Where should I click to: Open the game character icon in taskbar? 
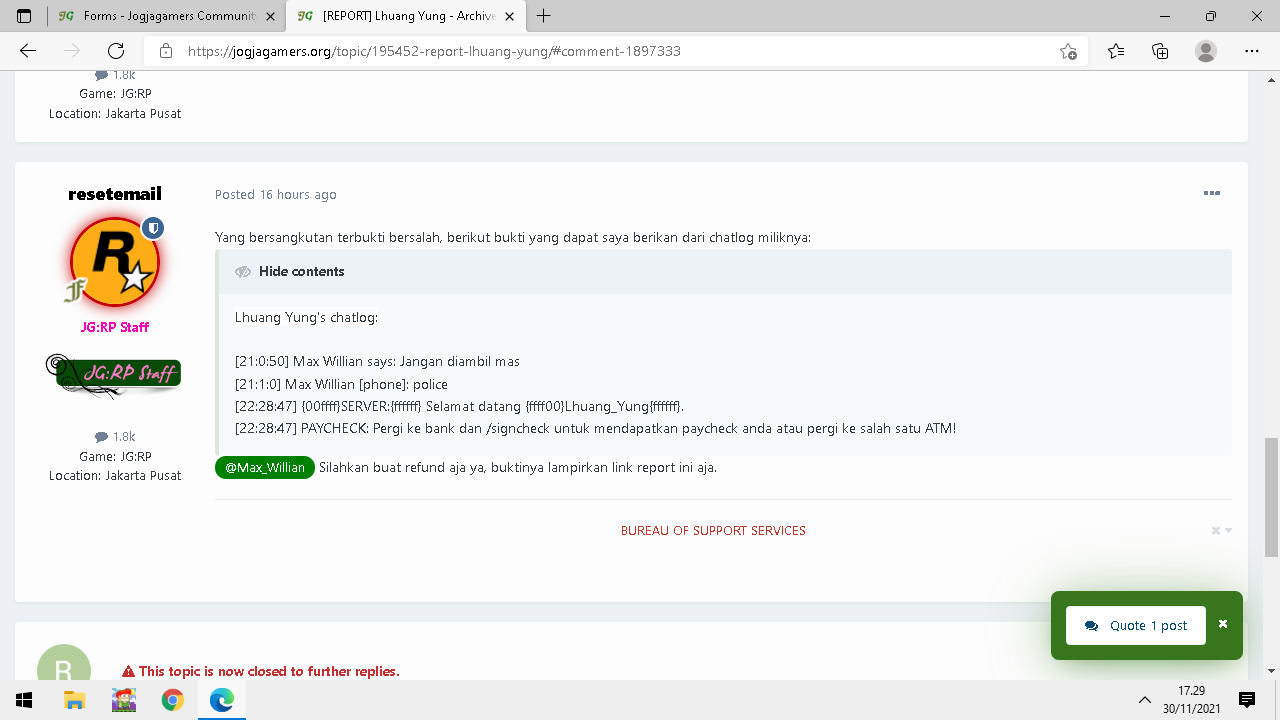pos(123,700)
